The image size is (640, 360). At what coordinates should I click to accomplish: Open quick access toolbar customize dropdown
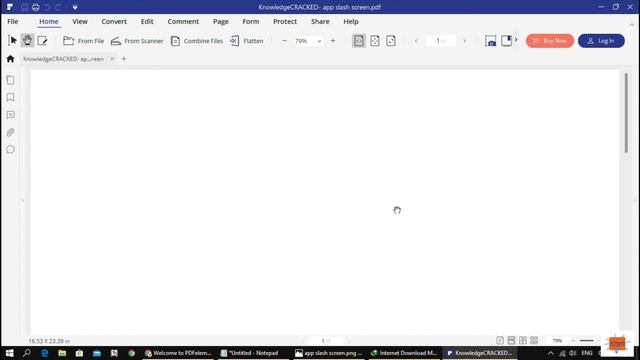75,7
